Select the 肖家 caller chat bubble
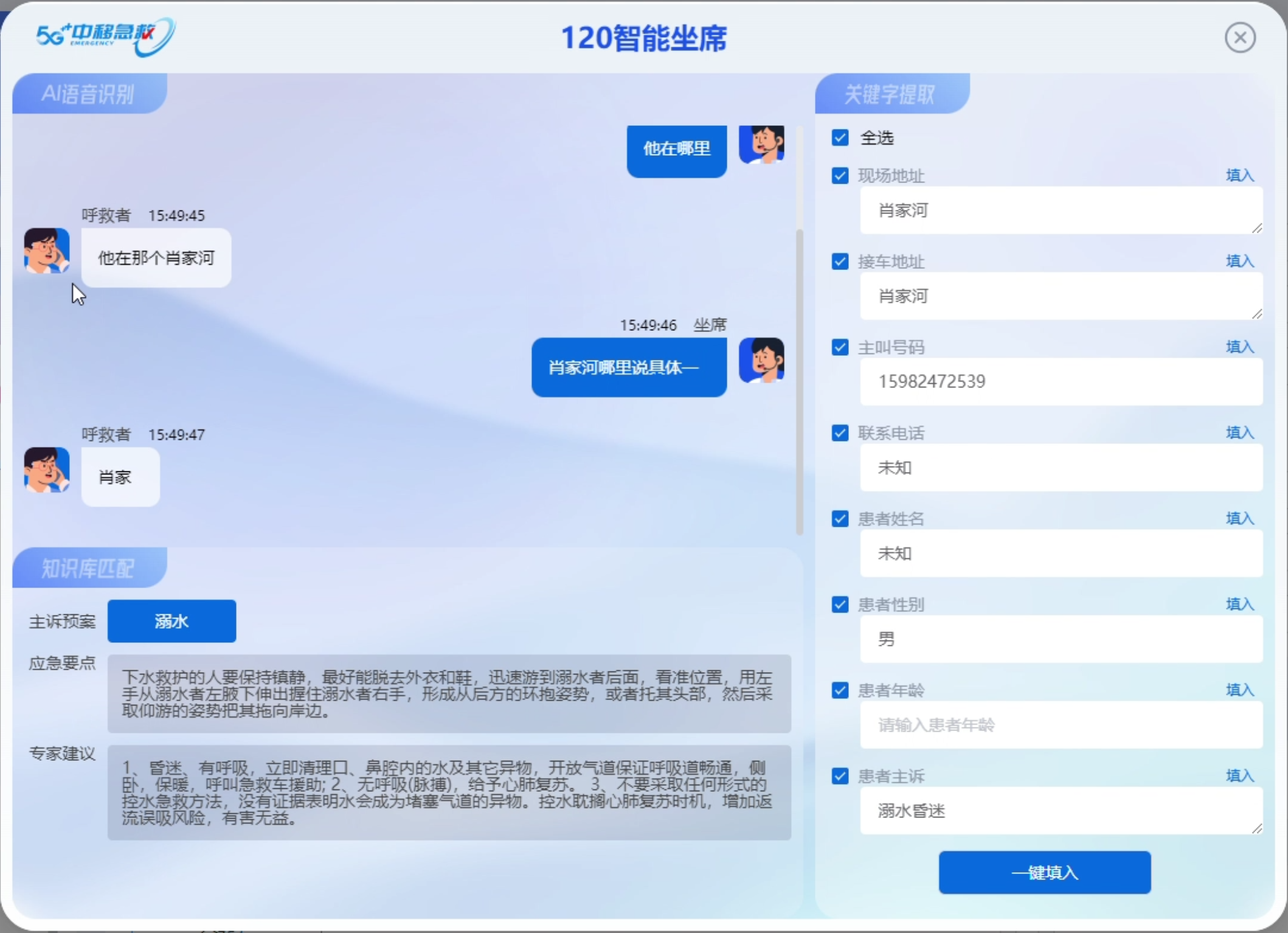Screen dimensions: 1288x933 pyautogui.click(x=120, y=477)
